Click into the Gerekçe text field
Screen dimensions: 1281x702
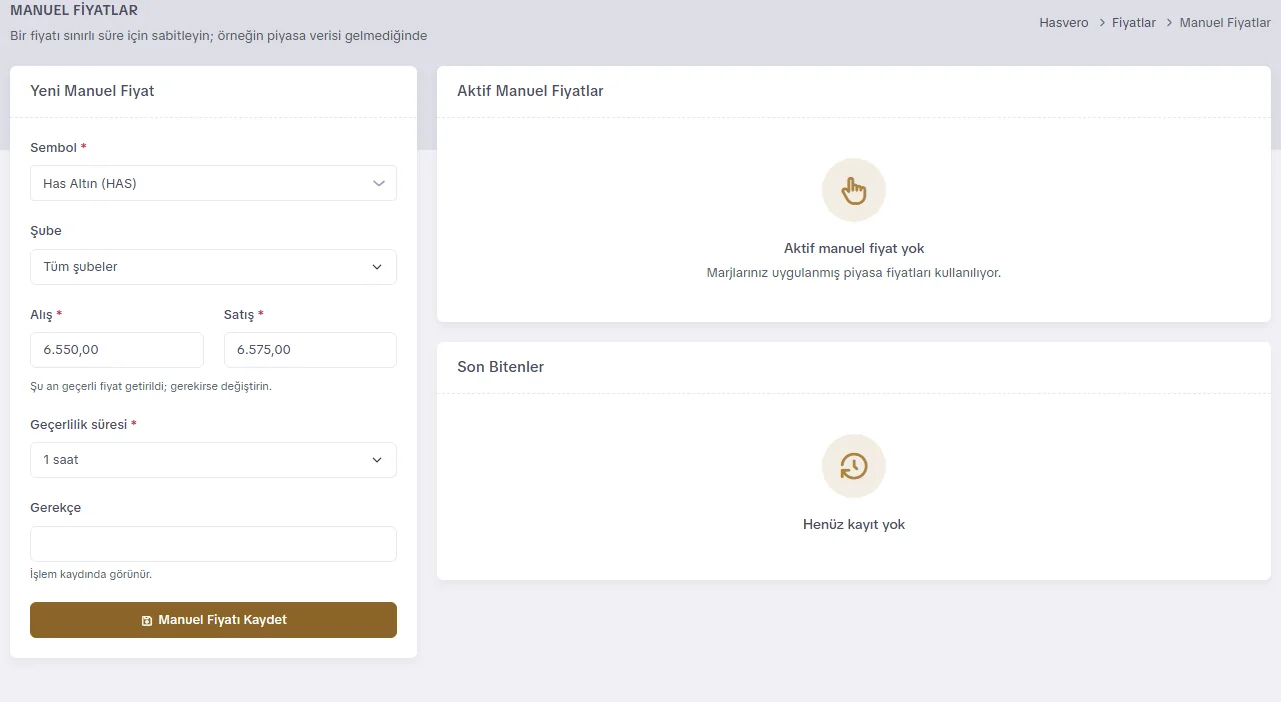(x=213, y=544)
